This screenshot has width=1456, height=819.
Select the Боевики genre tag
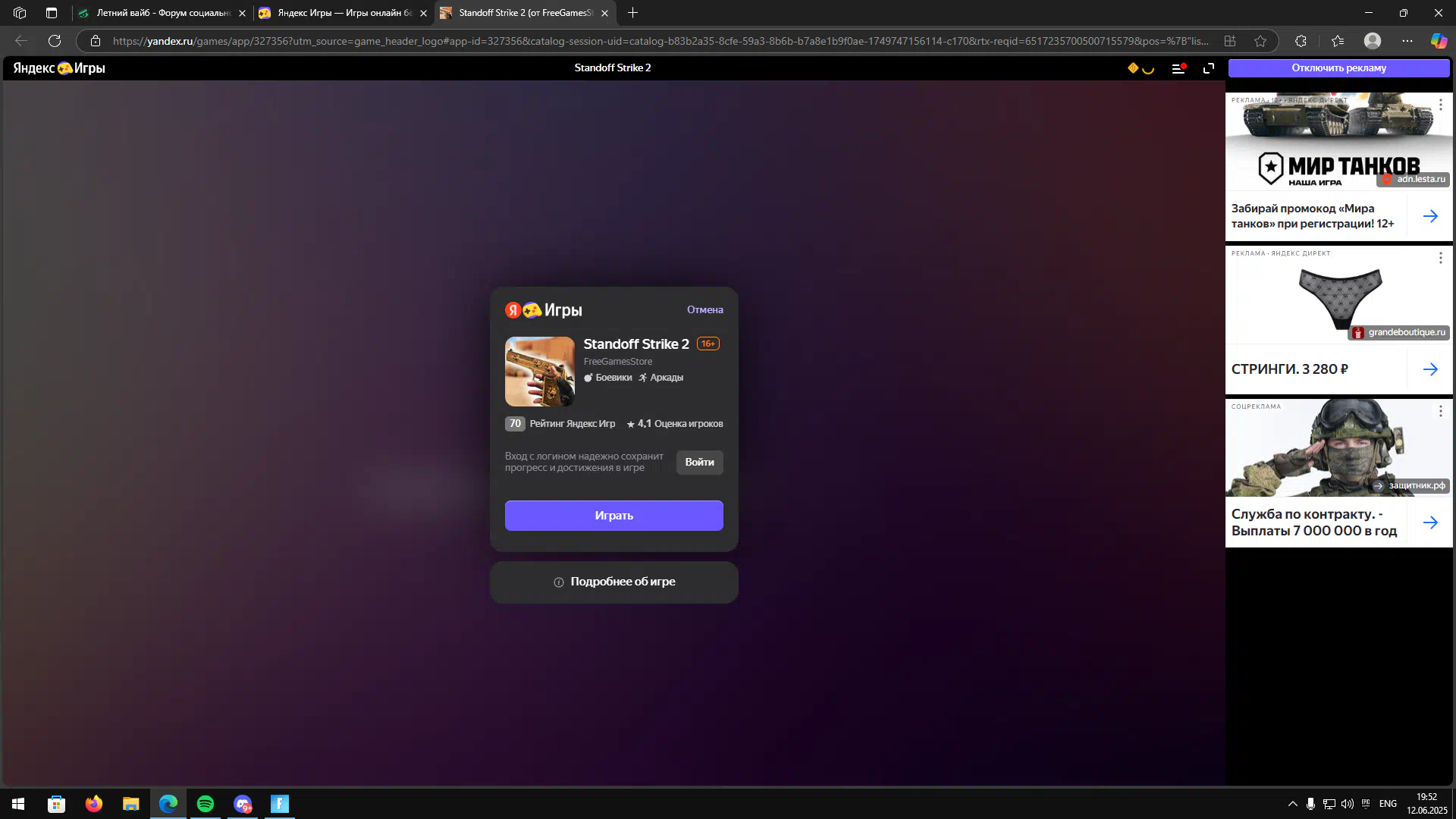[608, 378]
